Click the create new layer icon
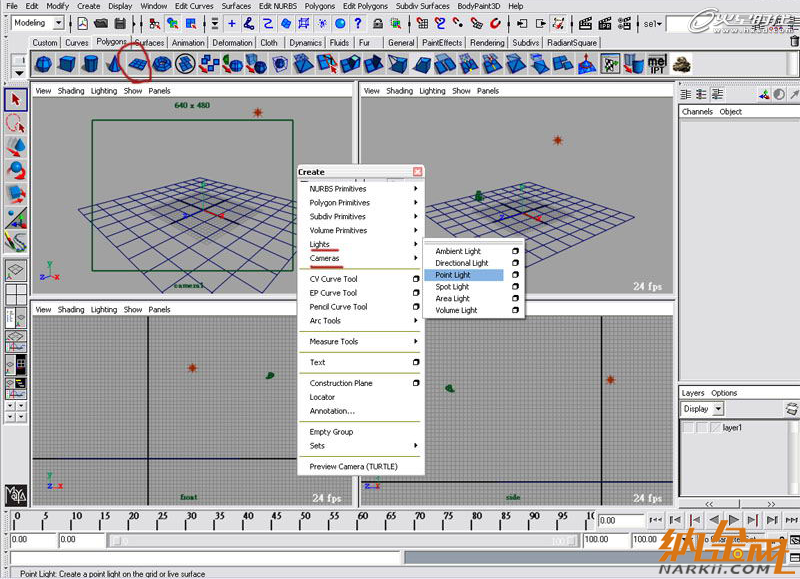Viewport: 800px width, 579px height. pyautogui.click(x=791, y=409)
